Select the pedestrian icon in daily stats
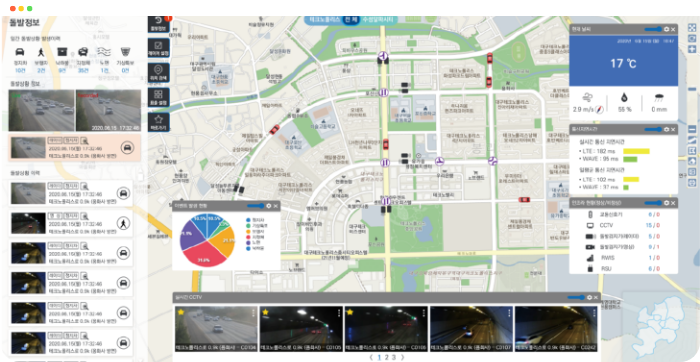 (41, 52)
